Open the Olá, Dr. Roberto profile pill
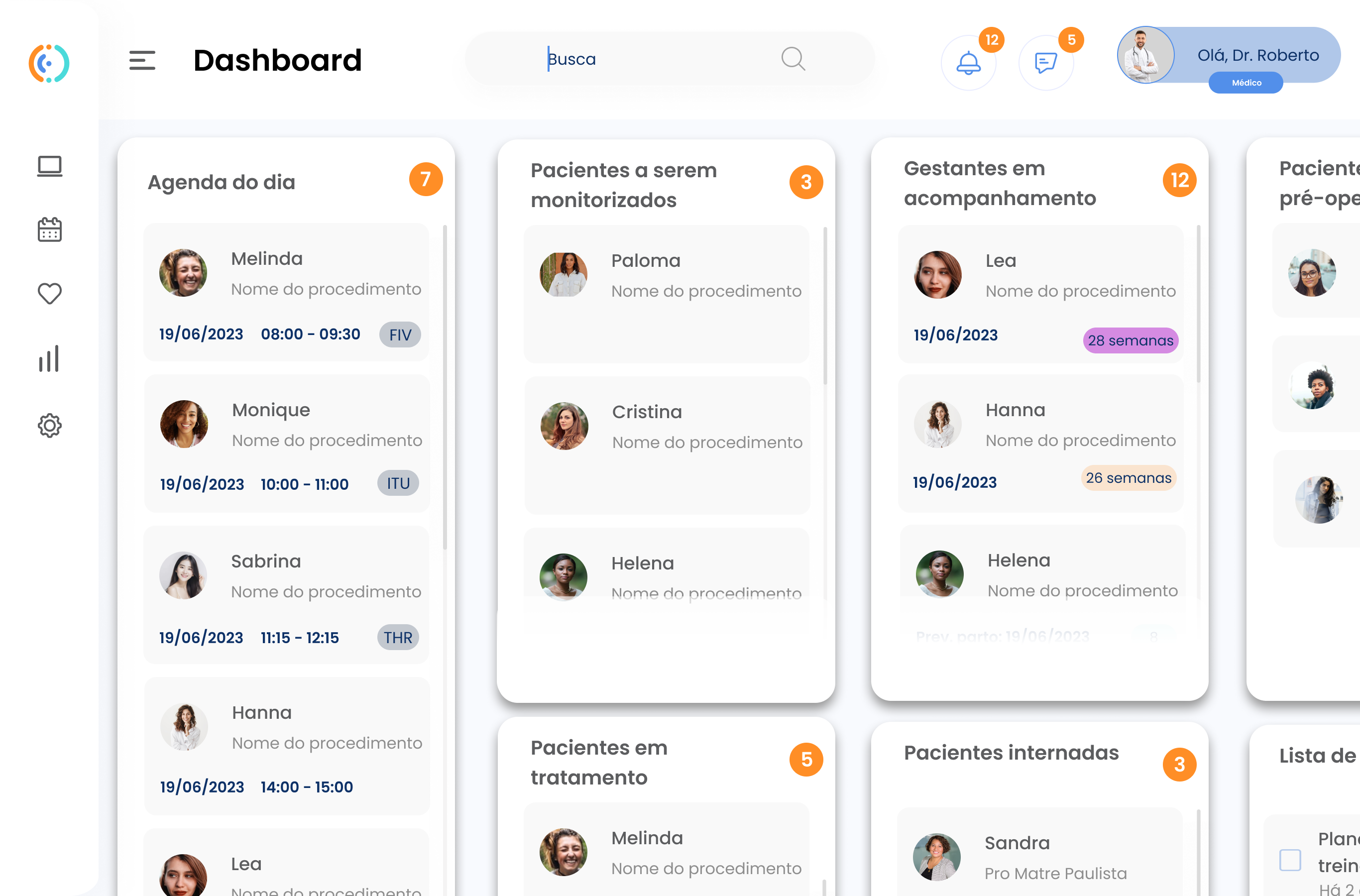Viewport: 1360px width, 896px height. (1229, 55)
